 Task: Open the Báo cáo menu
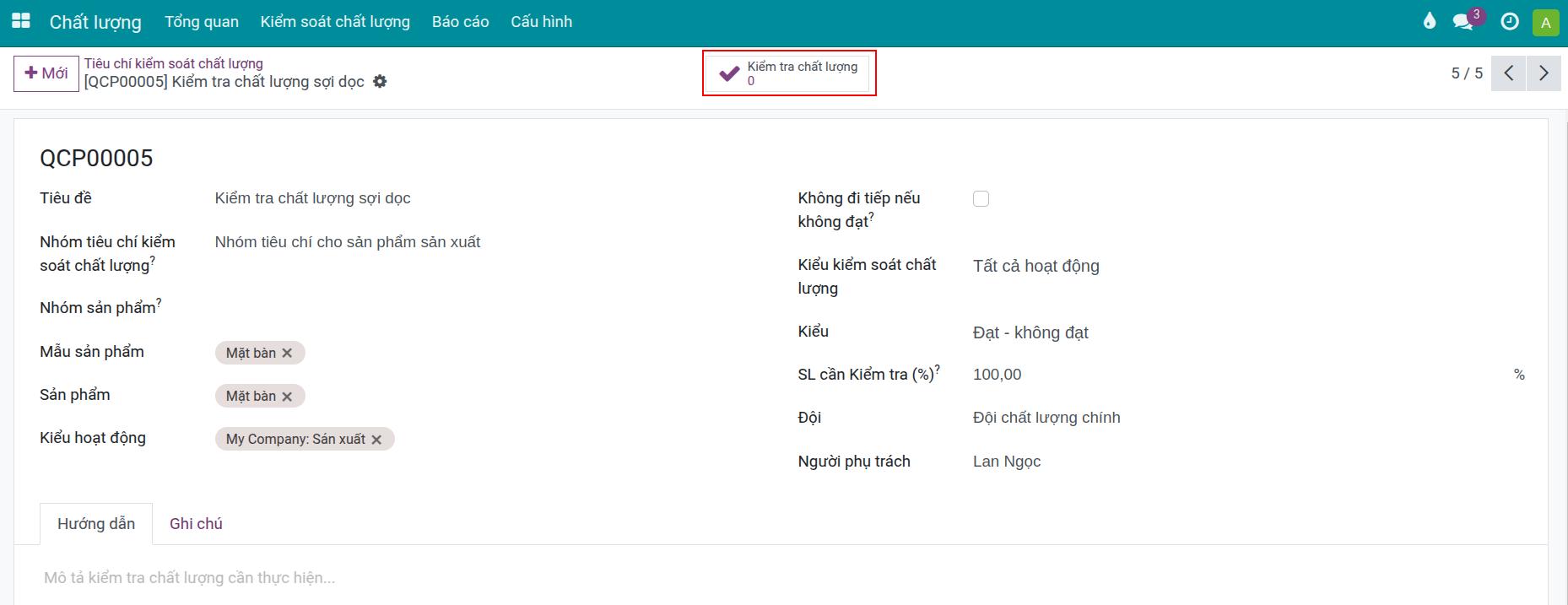point(460,22)
